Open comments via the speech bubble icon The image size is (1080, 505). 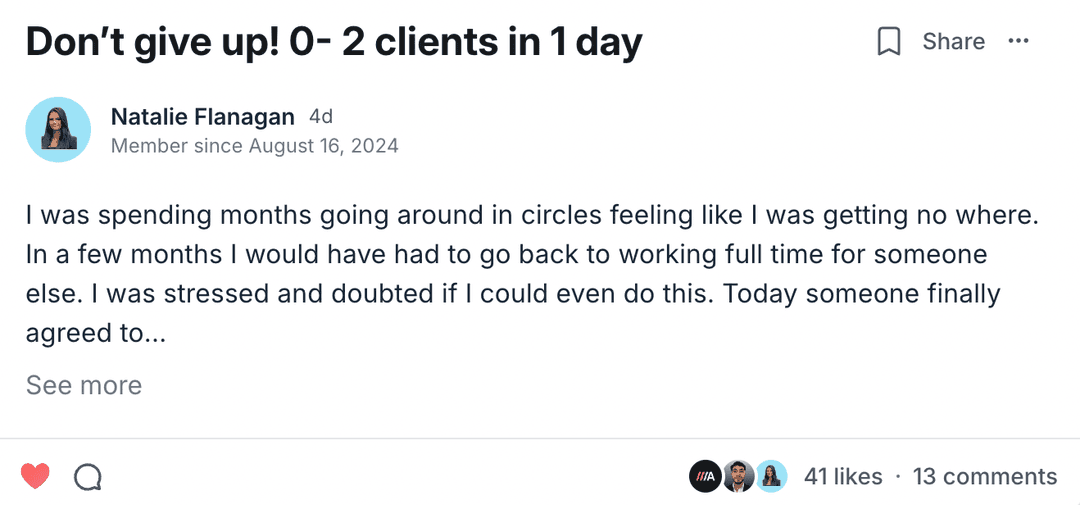88,477
